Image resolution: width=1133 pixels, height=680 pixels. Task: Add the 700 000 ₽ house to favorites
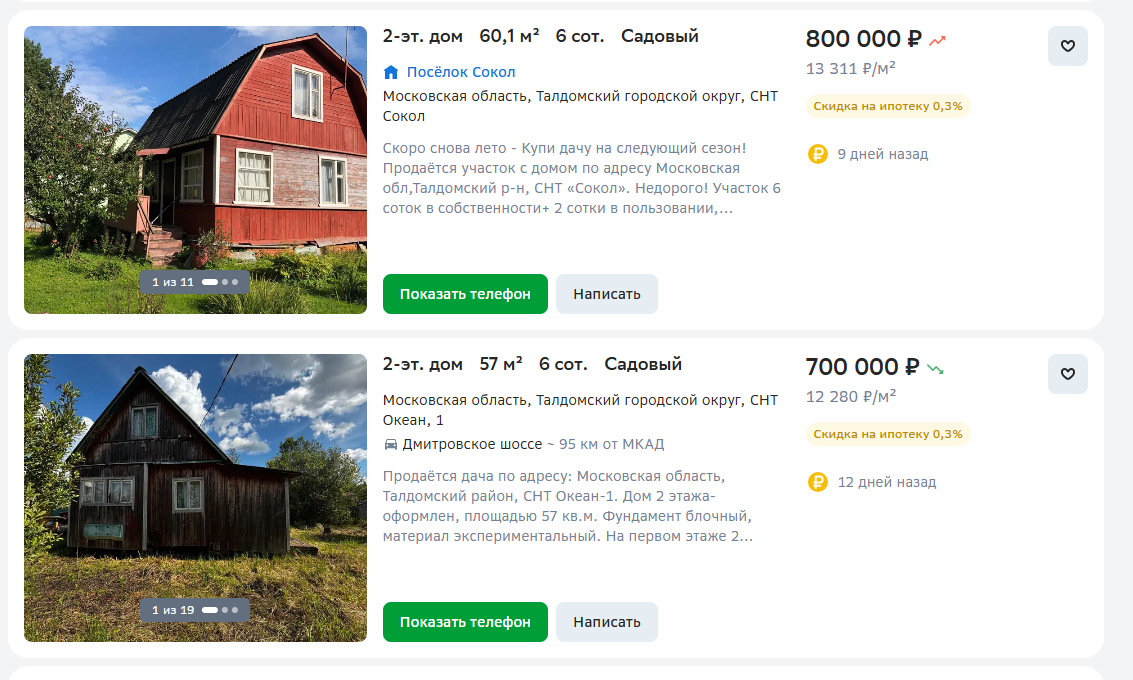1067,374
